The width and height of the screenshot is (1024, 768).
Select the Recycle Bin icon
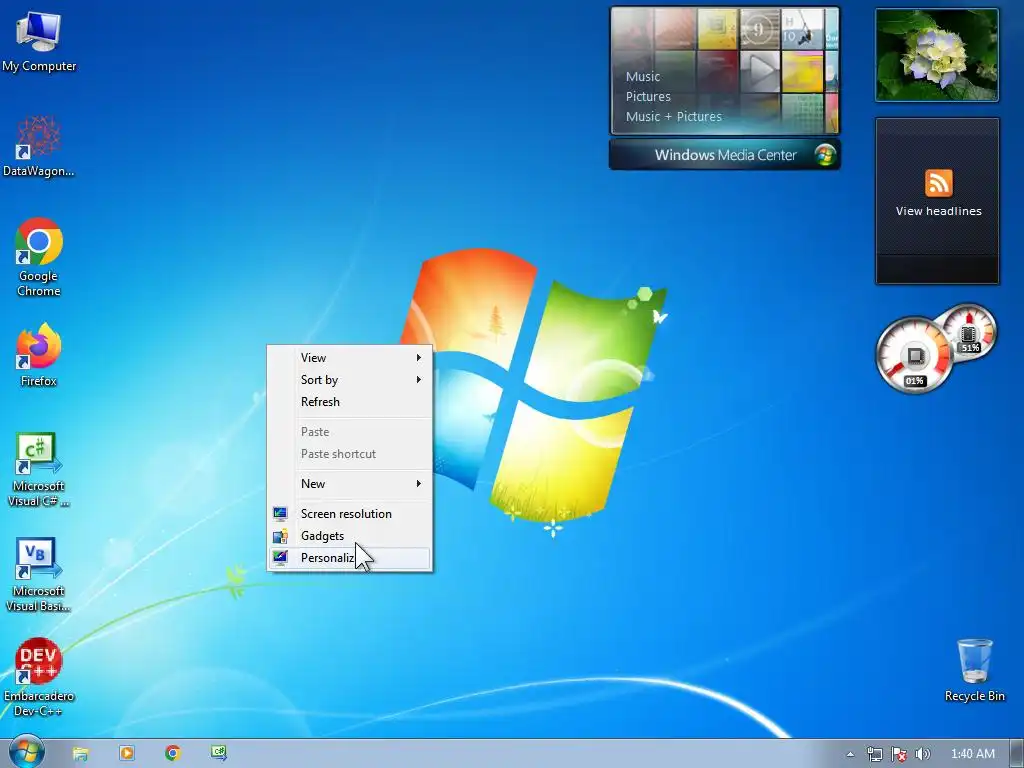click(x=974, y=670)
